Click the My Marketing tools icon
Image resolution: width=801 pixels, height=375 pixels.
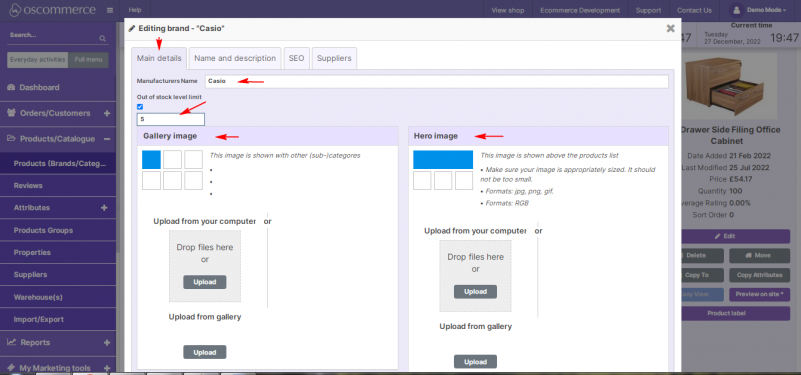(11, 368)
